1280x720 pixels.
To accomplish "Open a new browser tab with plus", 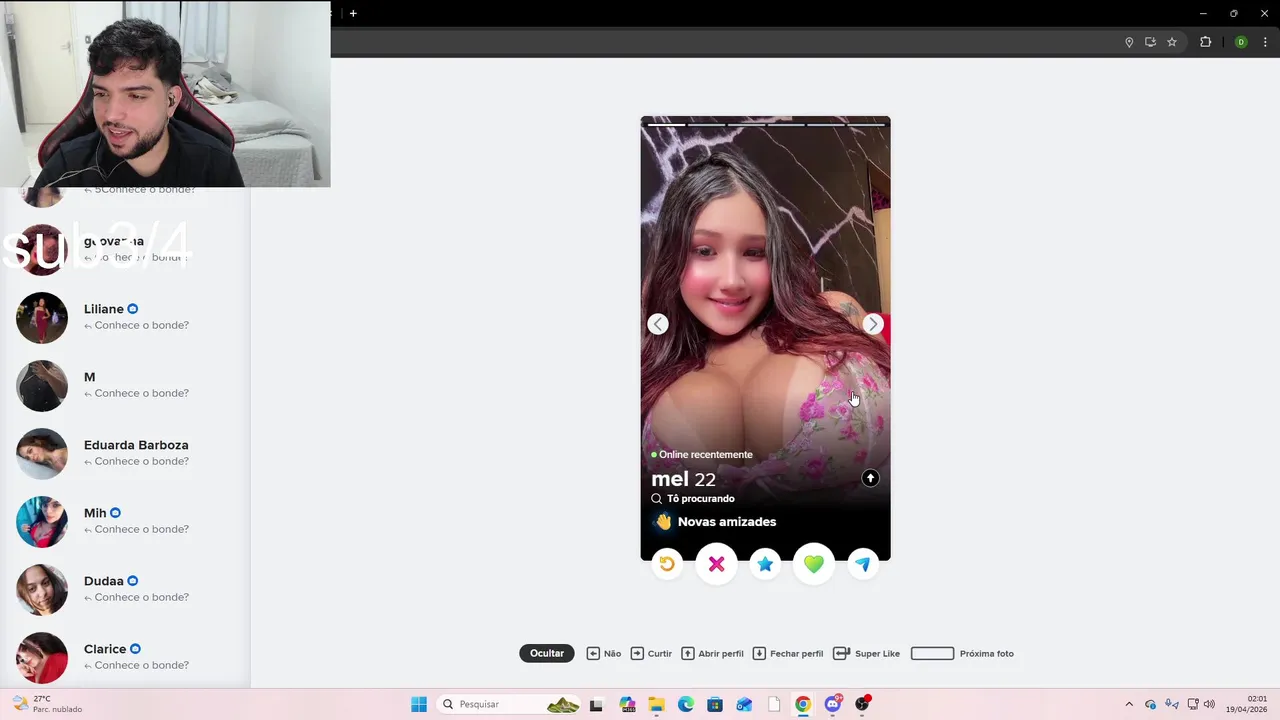I will [353, 13].
